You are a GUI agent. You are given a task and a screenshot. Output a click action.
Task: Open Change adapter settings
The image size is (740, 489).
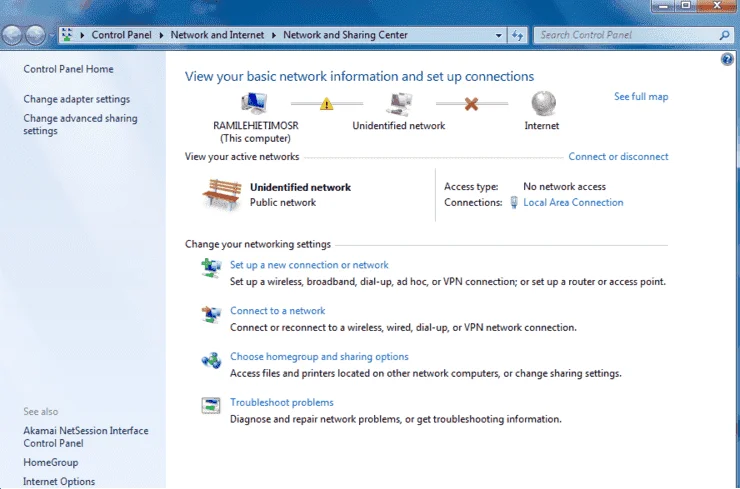click(76, 99)
